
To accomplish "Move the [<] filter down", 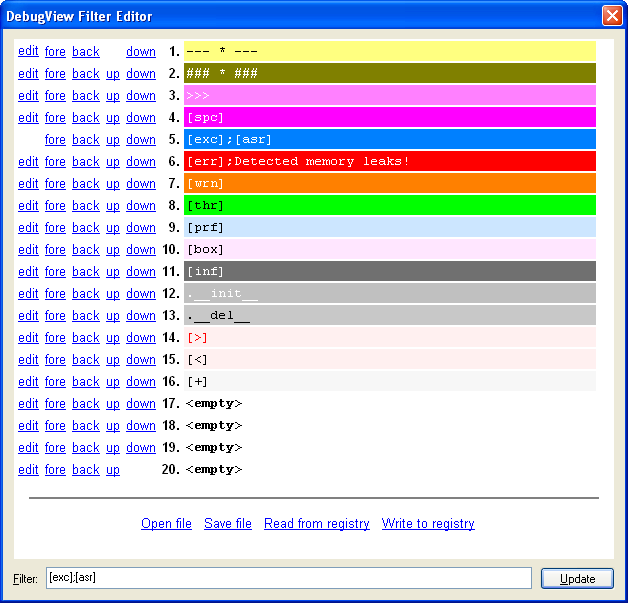I will tap(141, 360).
